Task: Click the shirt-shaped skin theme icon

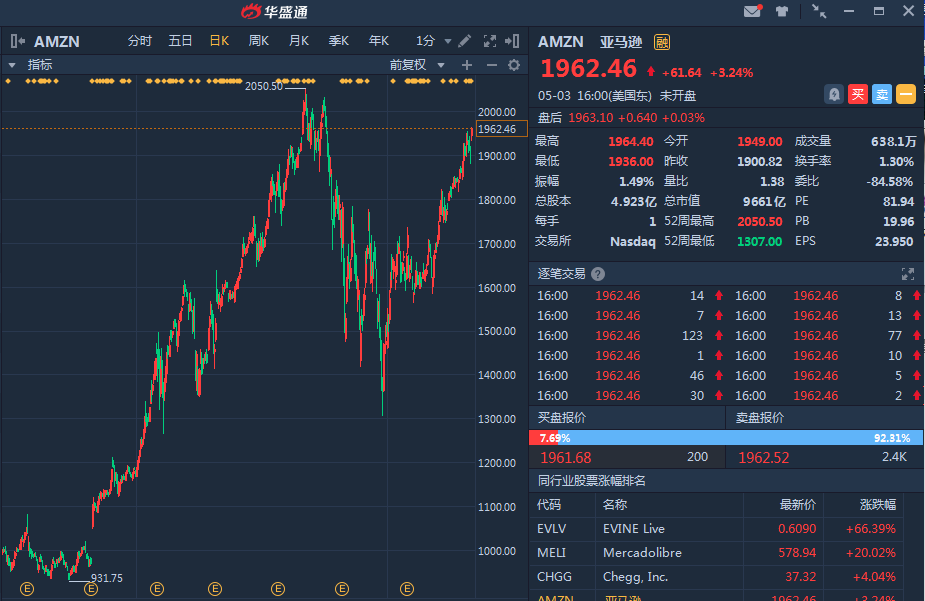Action: (x=783, y=12)
